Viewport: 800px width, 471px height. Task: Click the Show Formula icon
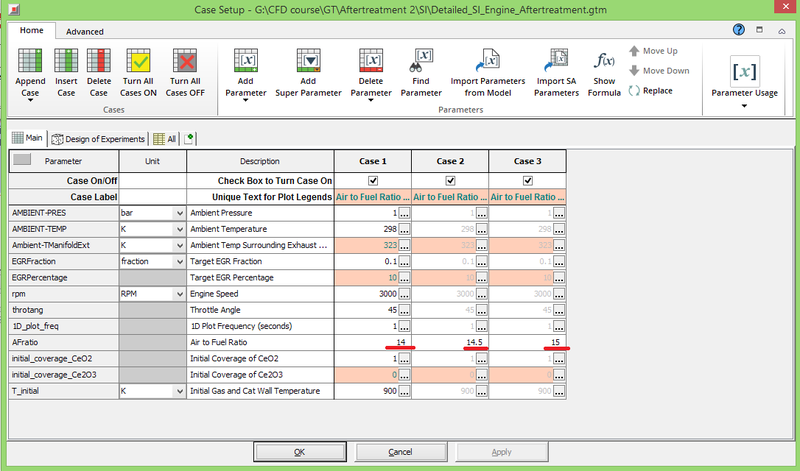click(x=604, y=63)
